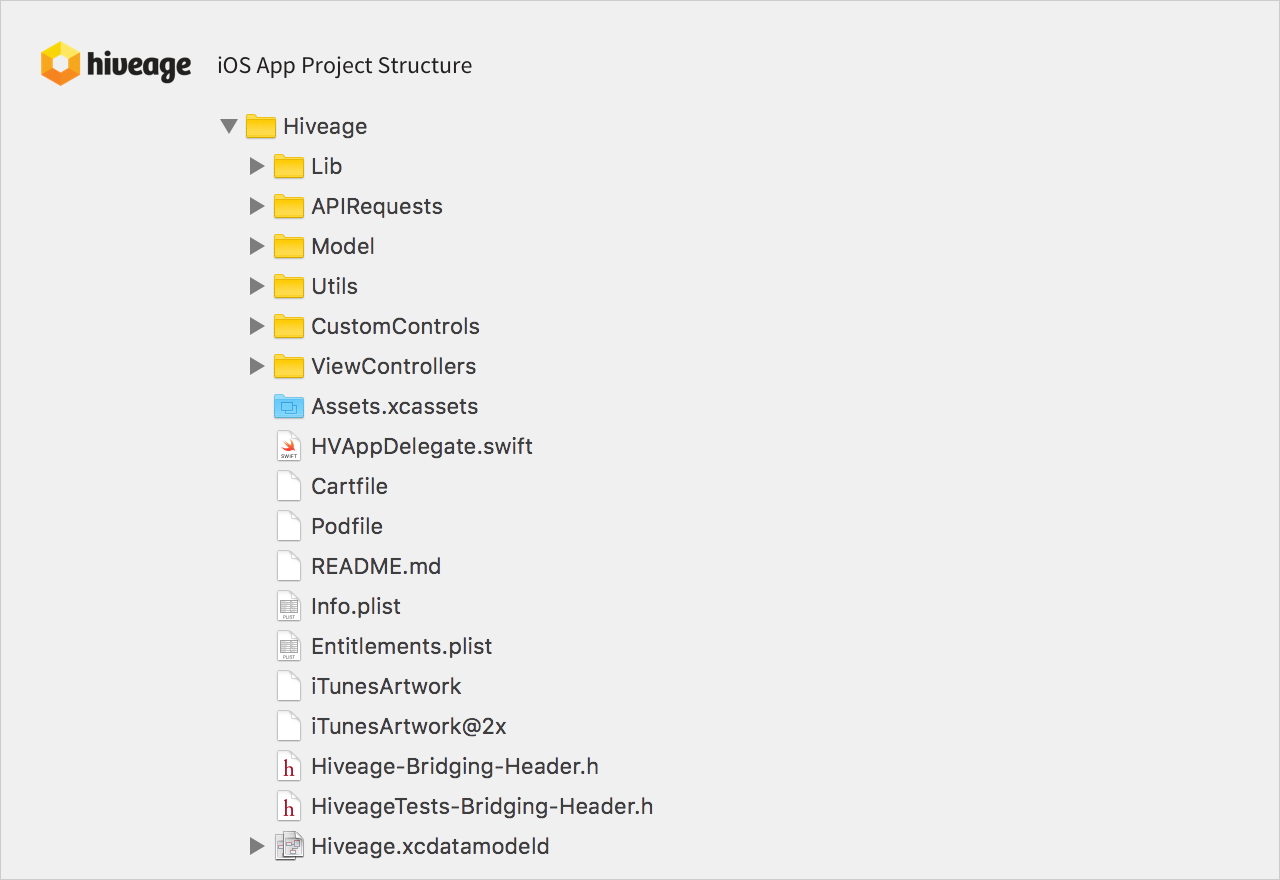Expand the Lib folder disclosure triangle
The width and height of the screenshot is (1280, 880).
257,166
